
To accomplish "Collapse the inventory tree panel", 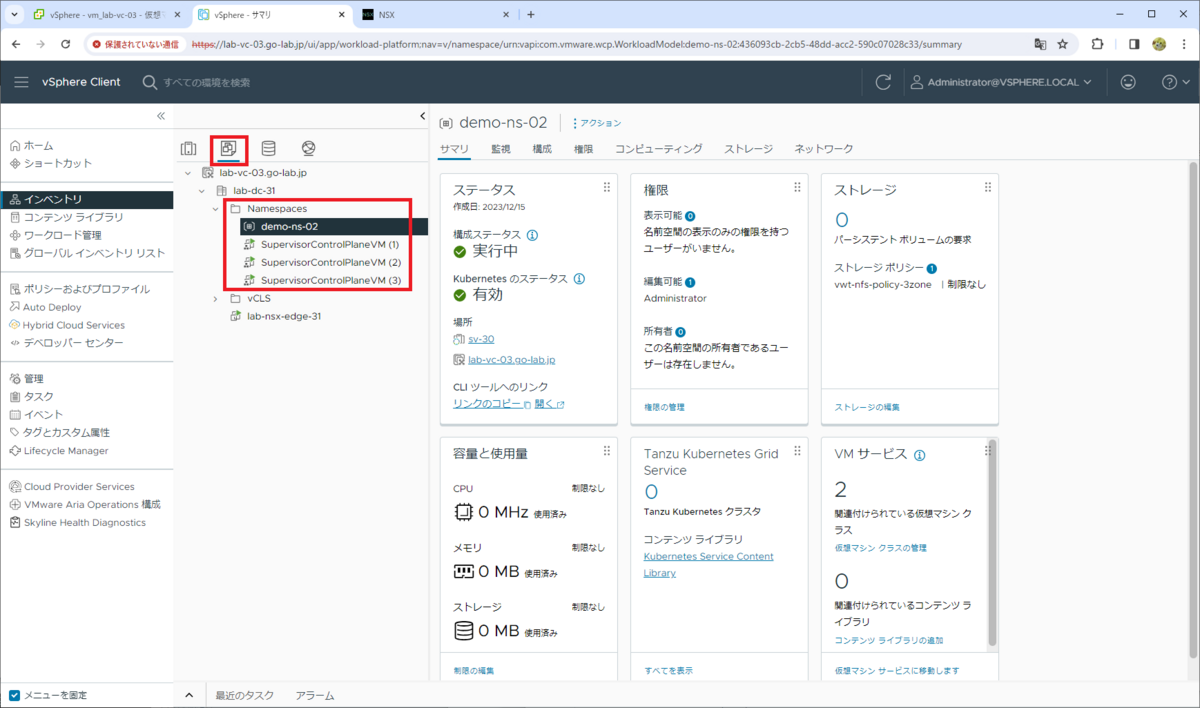I will click(422, 116).
